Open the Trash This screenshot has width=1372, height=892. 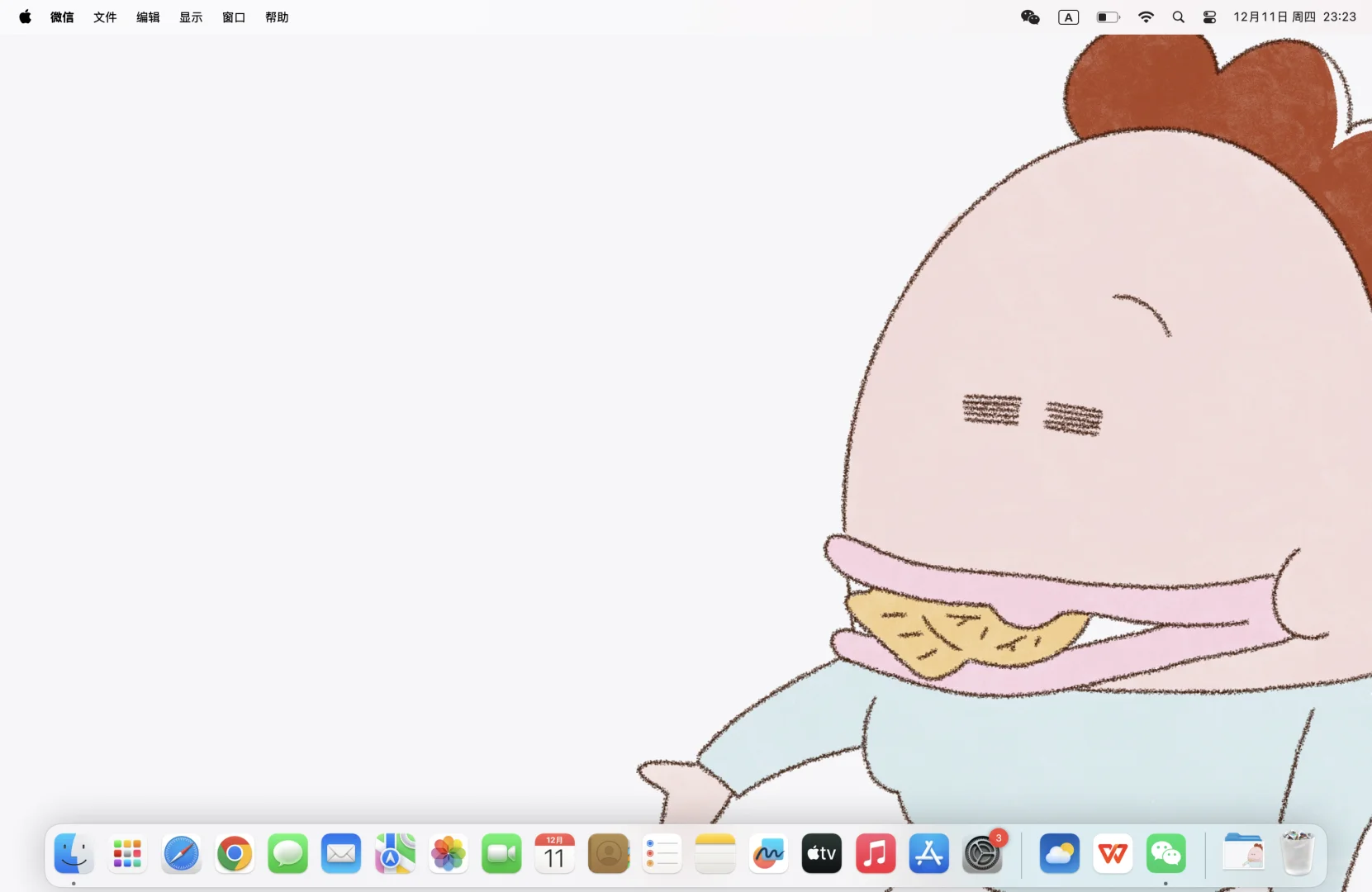[1297, 854]
